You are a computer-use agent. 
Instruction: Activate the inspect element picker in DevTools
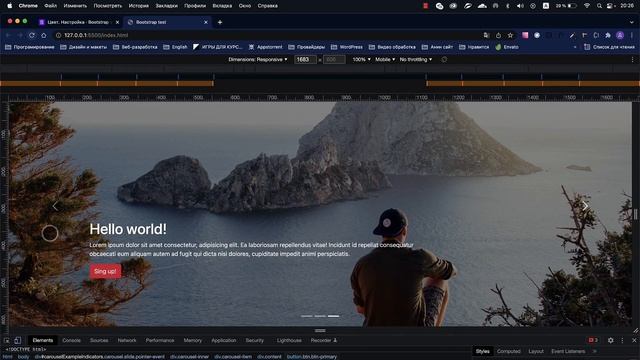point(7,340)
